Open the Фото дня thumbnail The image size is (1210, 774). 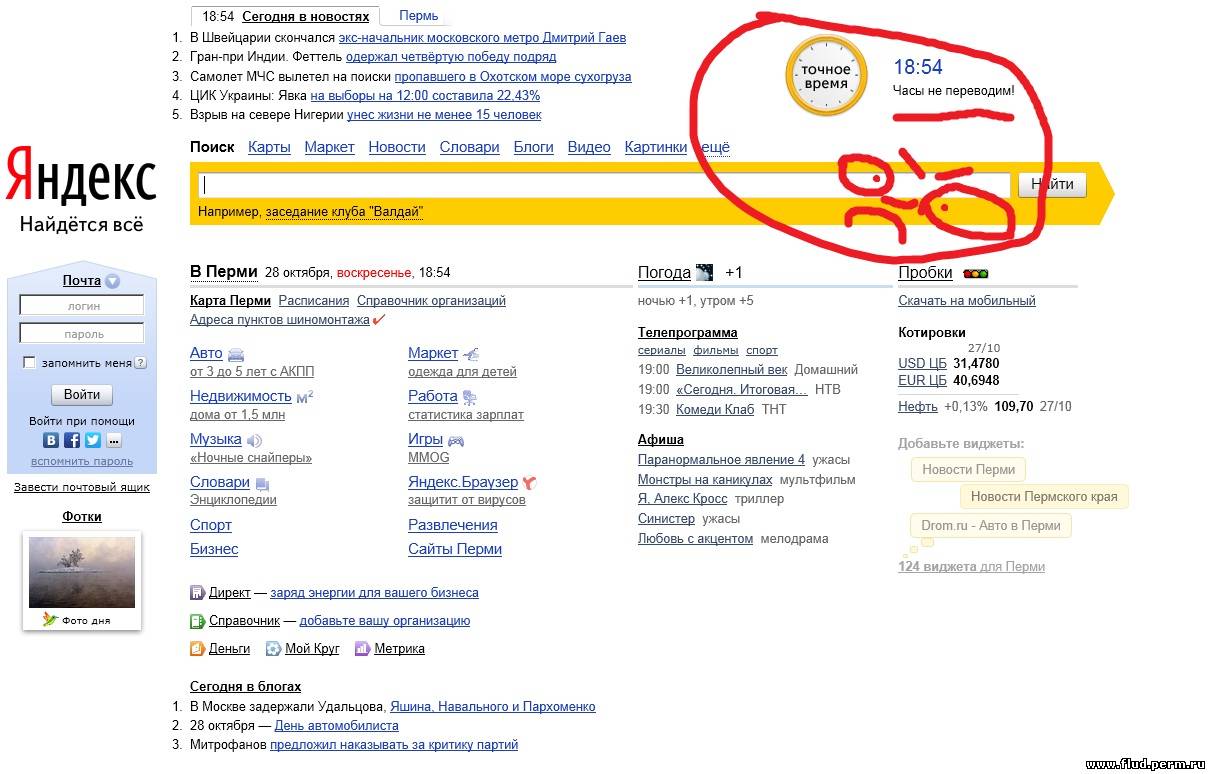[x=82, y=572]
